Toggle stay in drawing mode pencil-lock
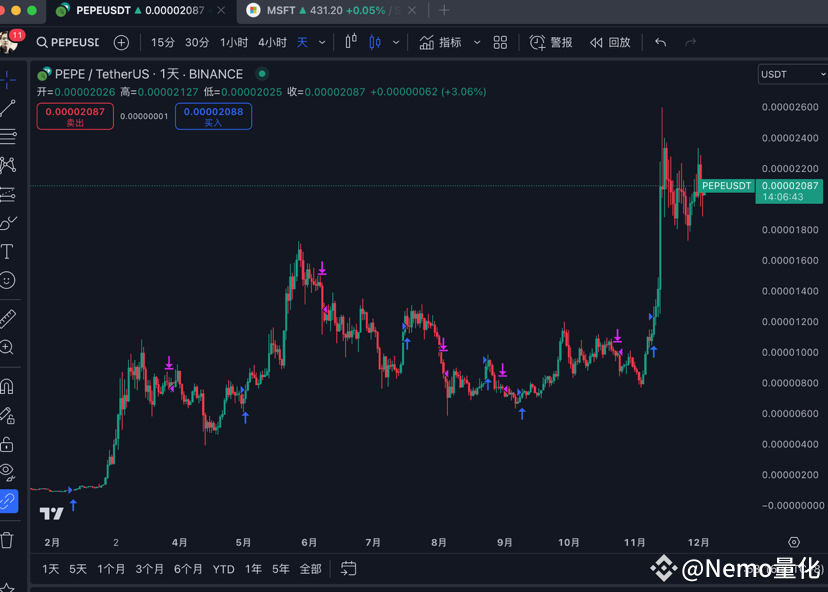828x592 pixels. pos(7,416)
